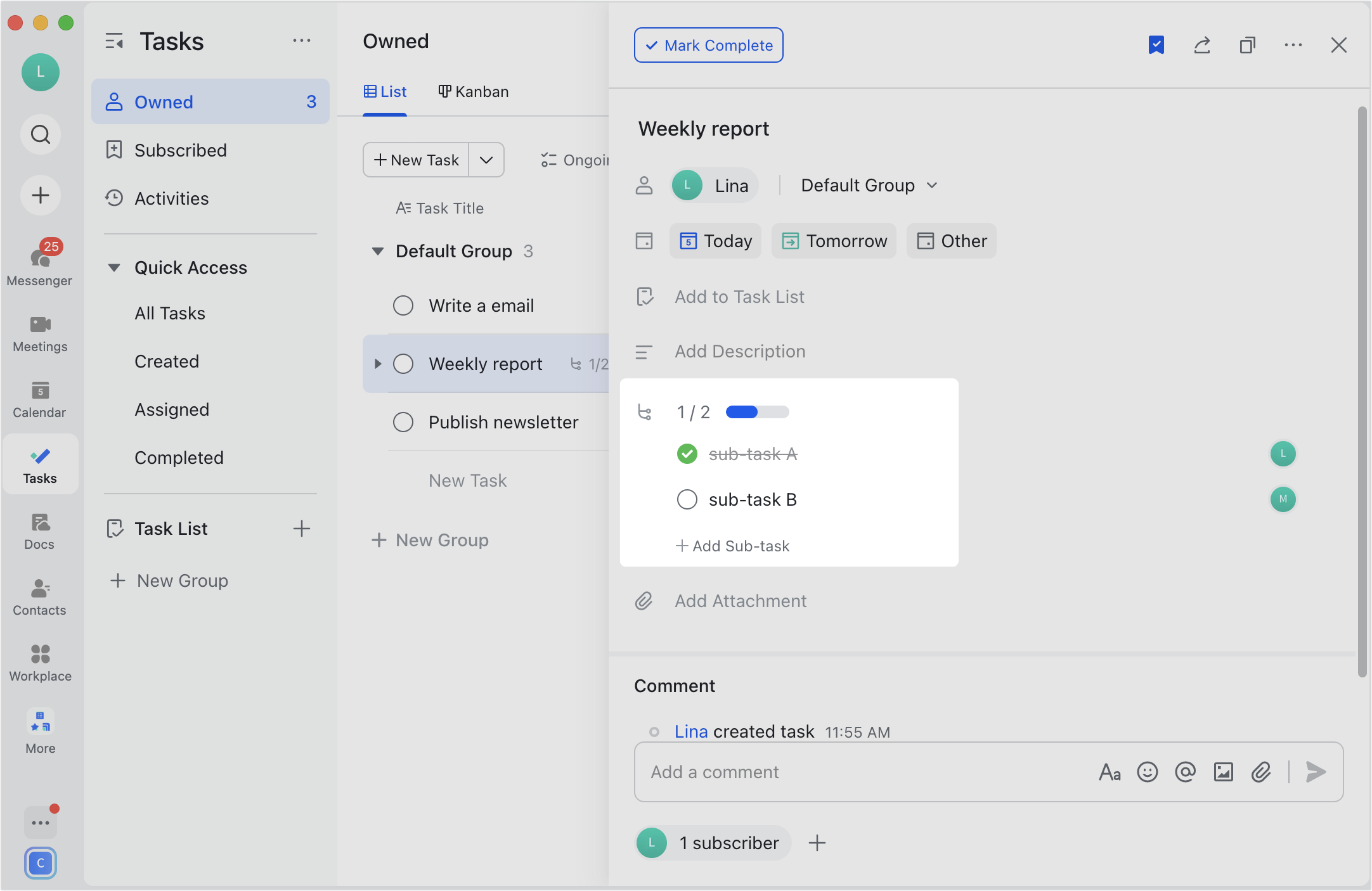The height and width of the screenshot is (891, 1372).
Task: Collapse the Tasks sidebar panel icon
Action: pyautogui.click(x=114, y=42)
